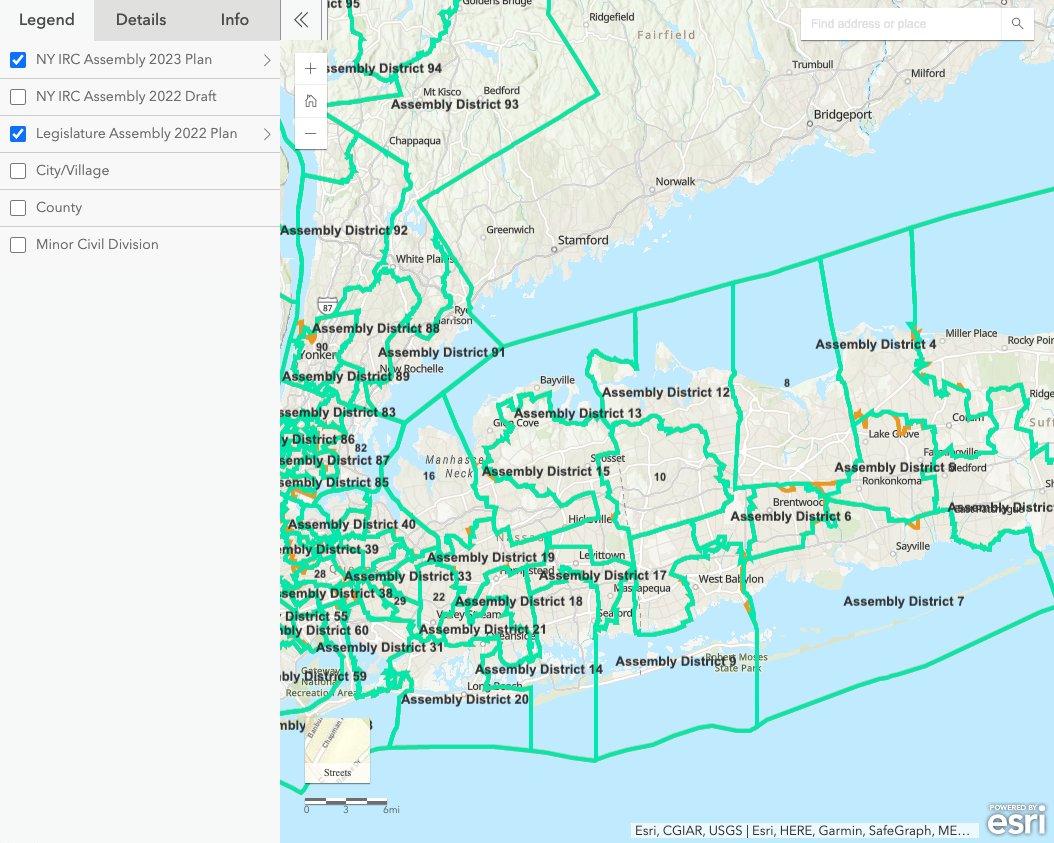
Task: Select the Legend tab
Action: click(x=46, y=19)
